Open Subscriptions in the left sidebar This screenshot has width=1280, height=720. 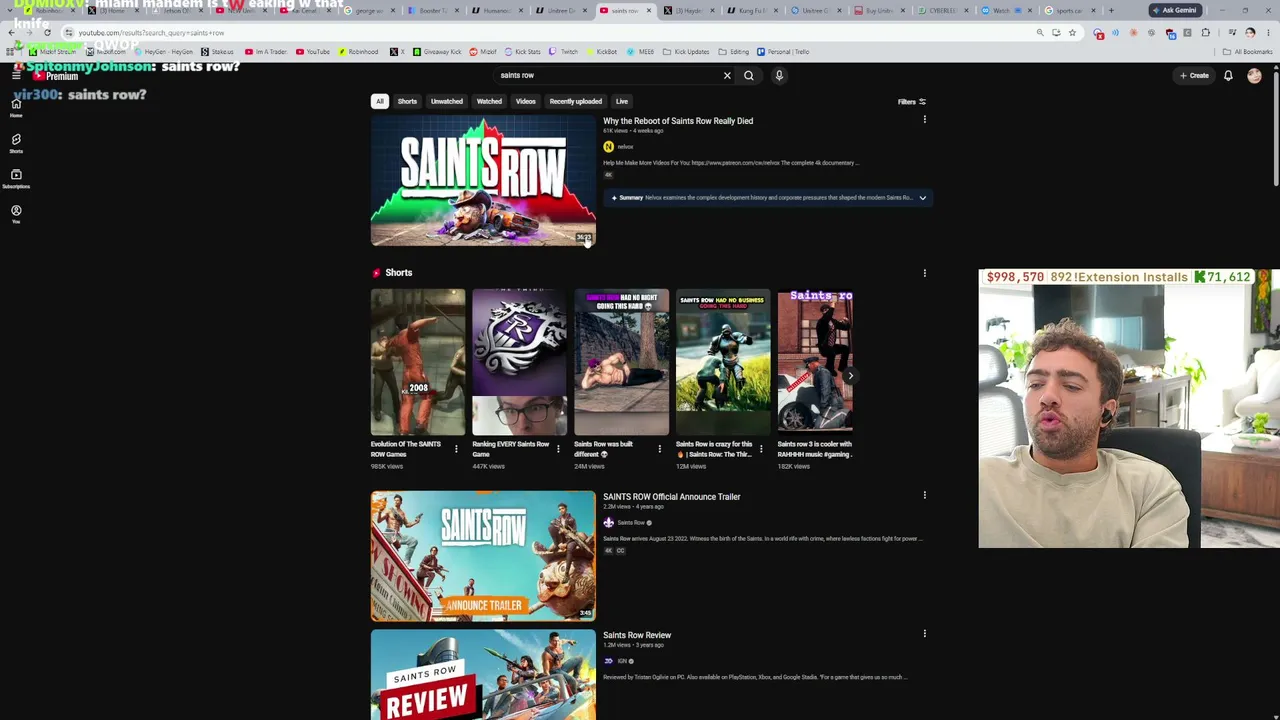(16, 178)
